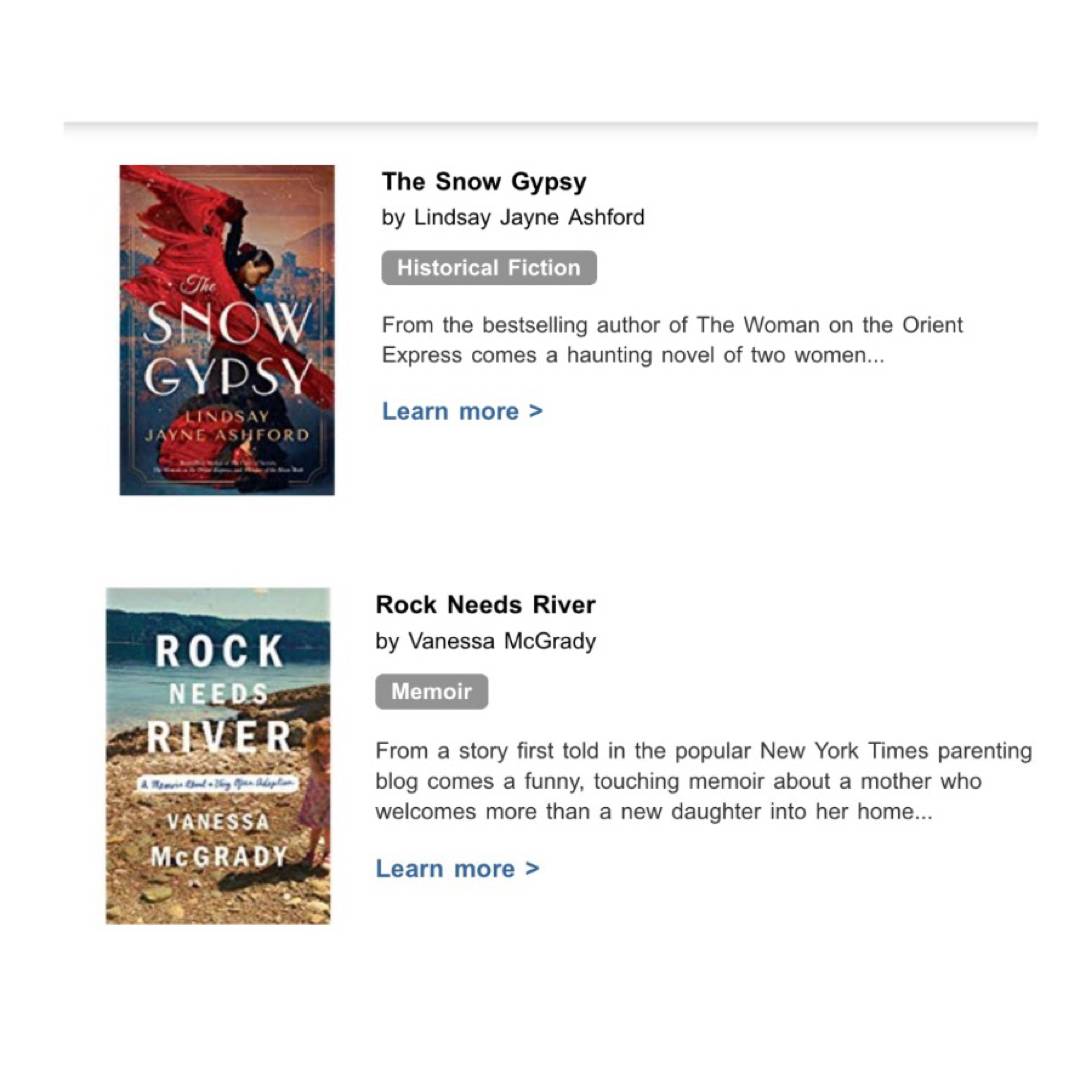Open The Snow Gypsy title heading

point(484,182)
